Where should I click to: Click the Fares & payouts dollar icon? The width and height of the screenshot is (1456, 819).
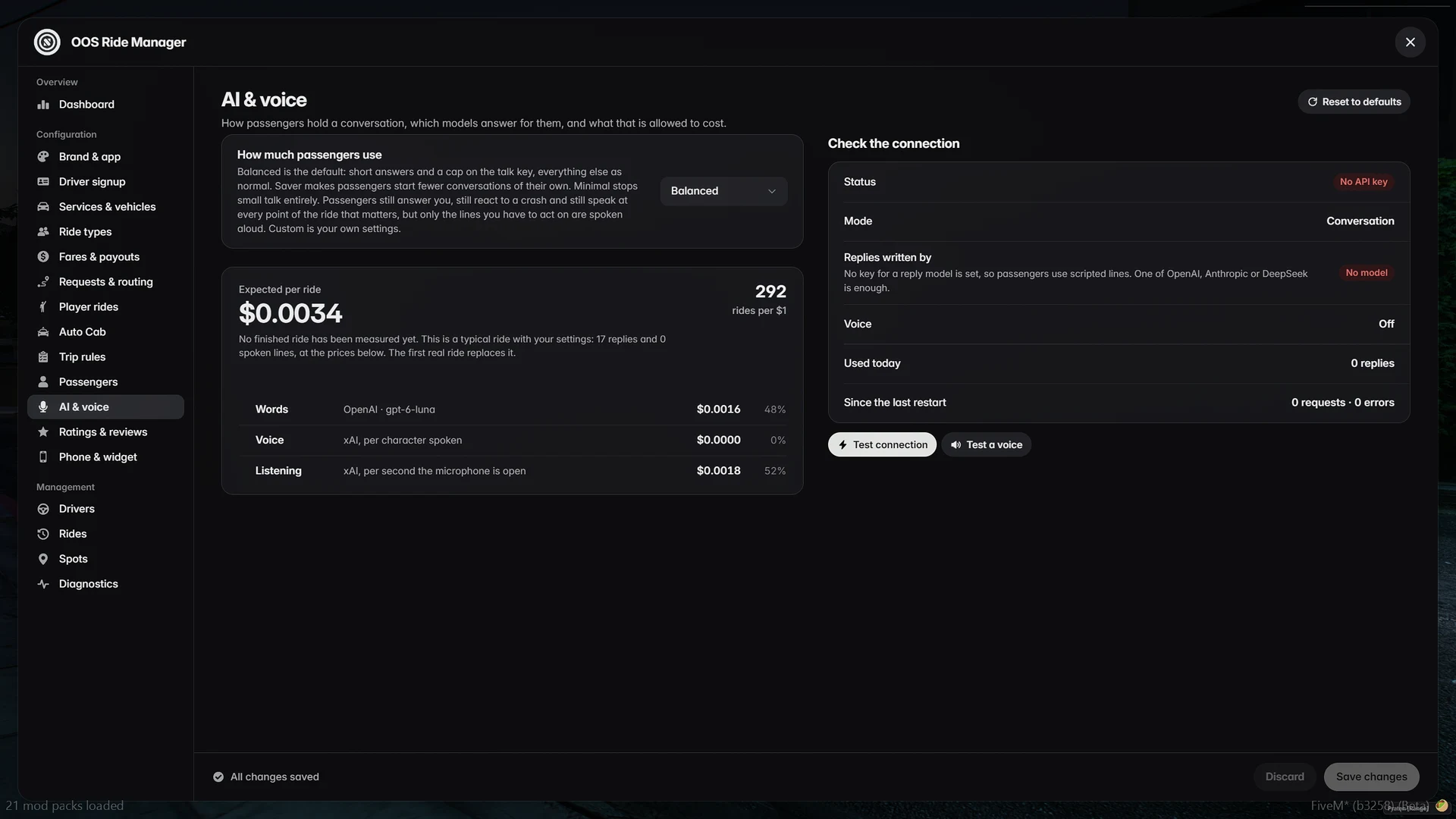(x=43, y=257)
